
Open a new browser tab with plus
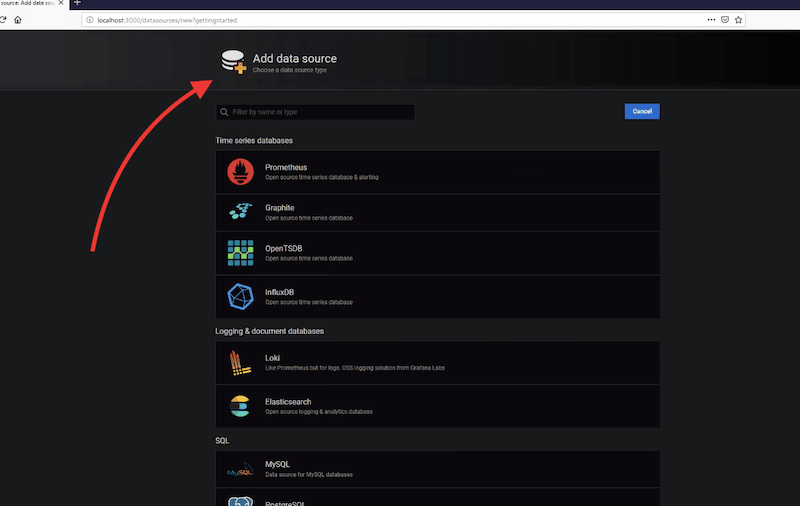[78, 3]
